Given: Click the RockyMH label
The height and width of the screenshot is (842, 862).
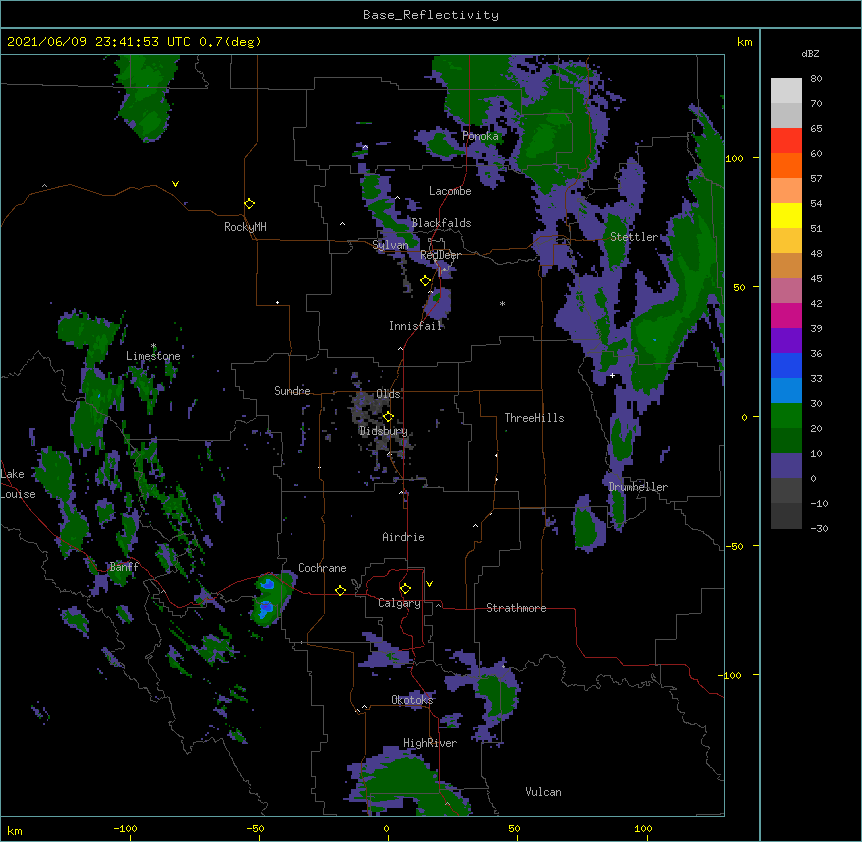Looking at the screenshot, I should coord(245,227).
